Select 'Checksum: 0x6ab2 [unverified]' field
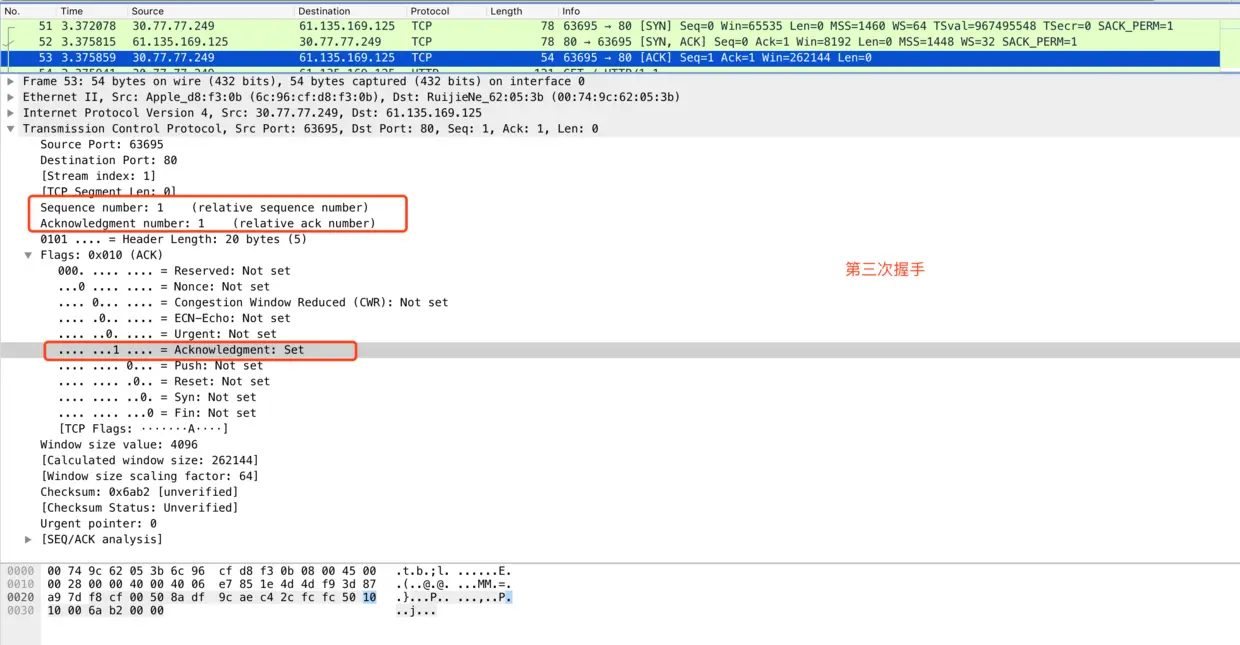 tap(139, 492)
